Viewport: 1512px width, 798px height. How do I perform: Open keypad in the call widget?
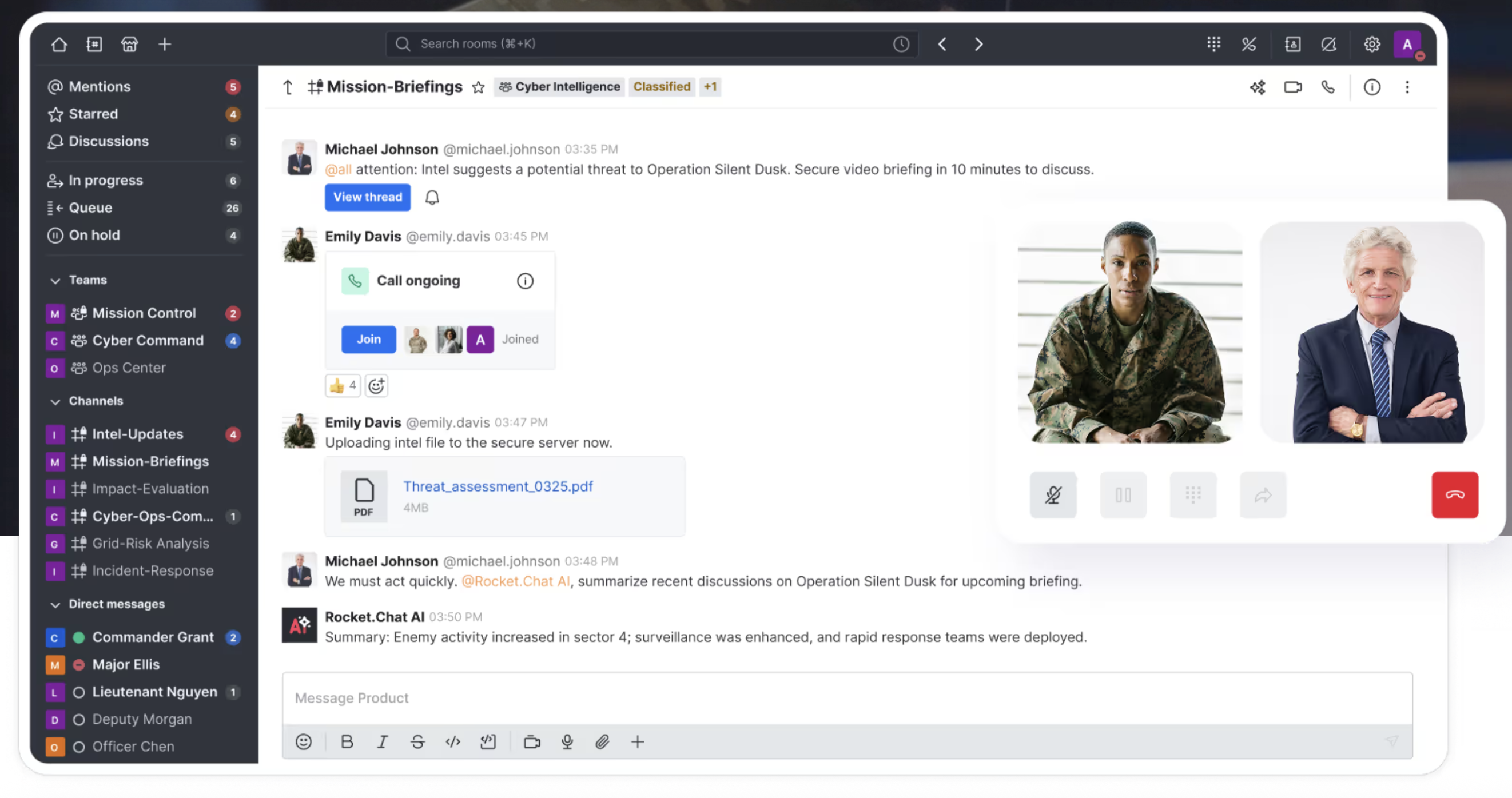pos(1193,494)
